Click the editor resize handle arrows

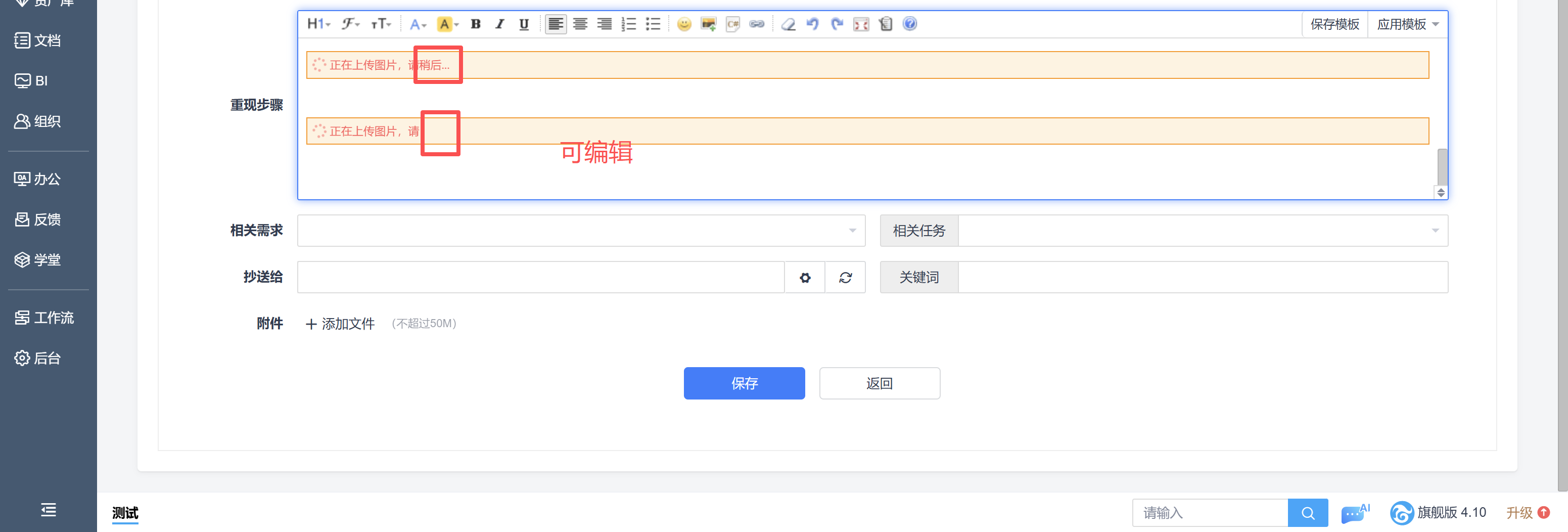[1441, 193]
